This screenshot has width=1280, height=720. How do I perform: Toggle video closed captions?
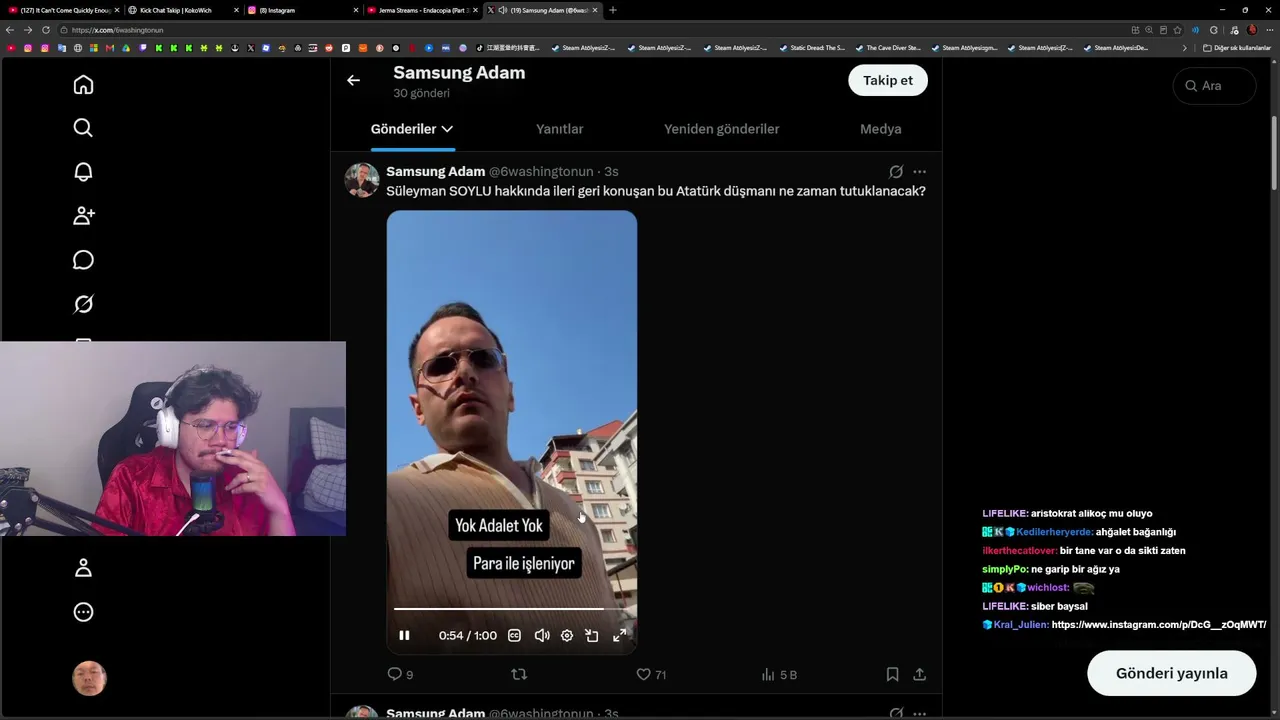tap(514, 635)
